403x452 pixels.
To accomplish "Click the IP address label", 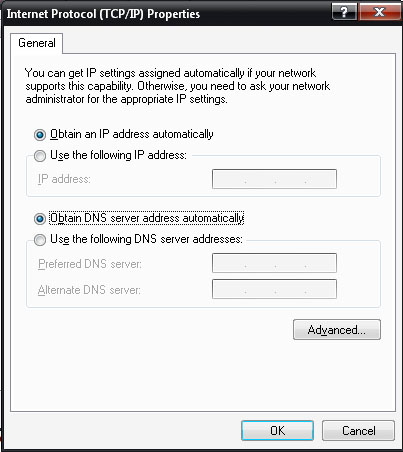I will [64, 179].
